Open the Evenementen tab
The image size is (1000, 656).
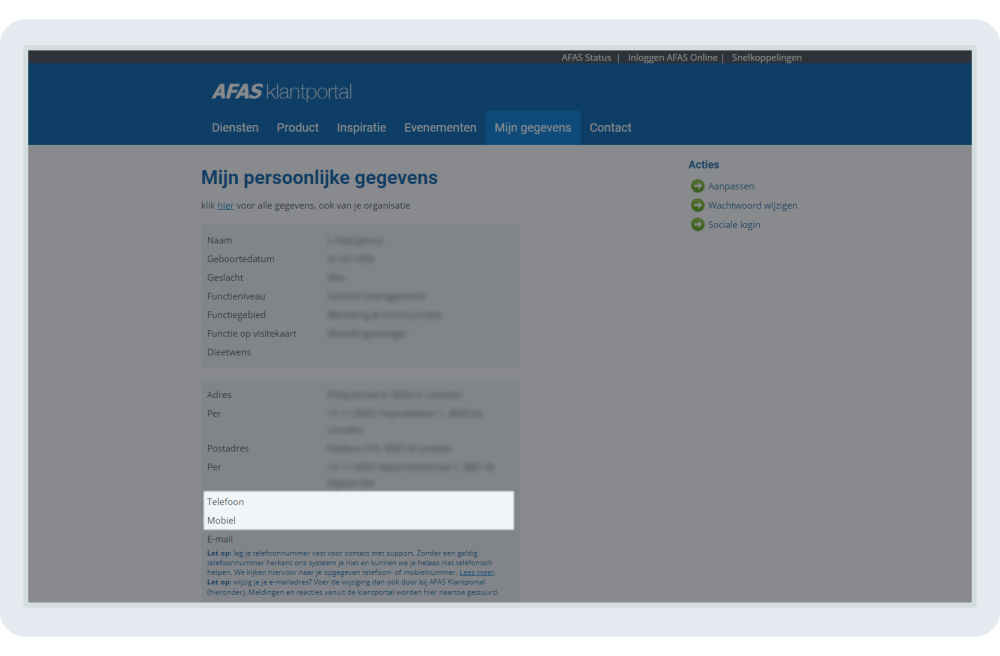click(x=440, y=127)
